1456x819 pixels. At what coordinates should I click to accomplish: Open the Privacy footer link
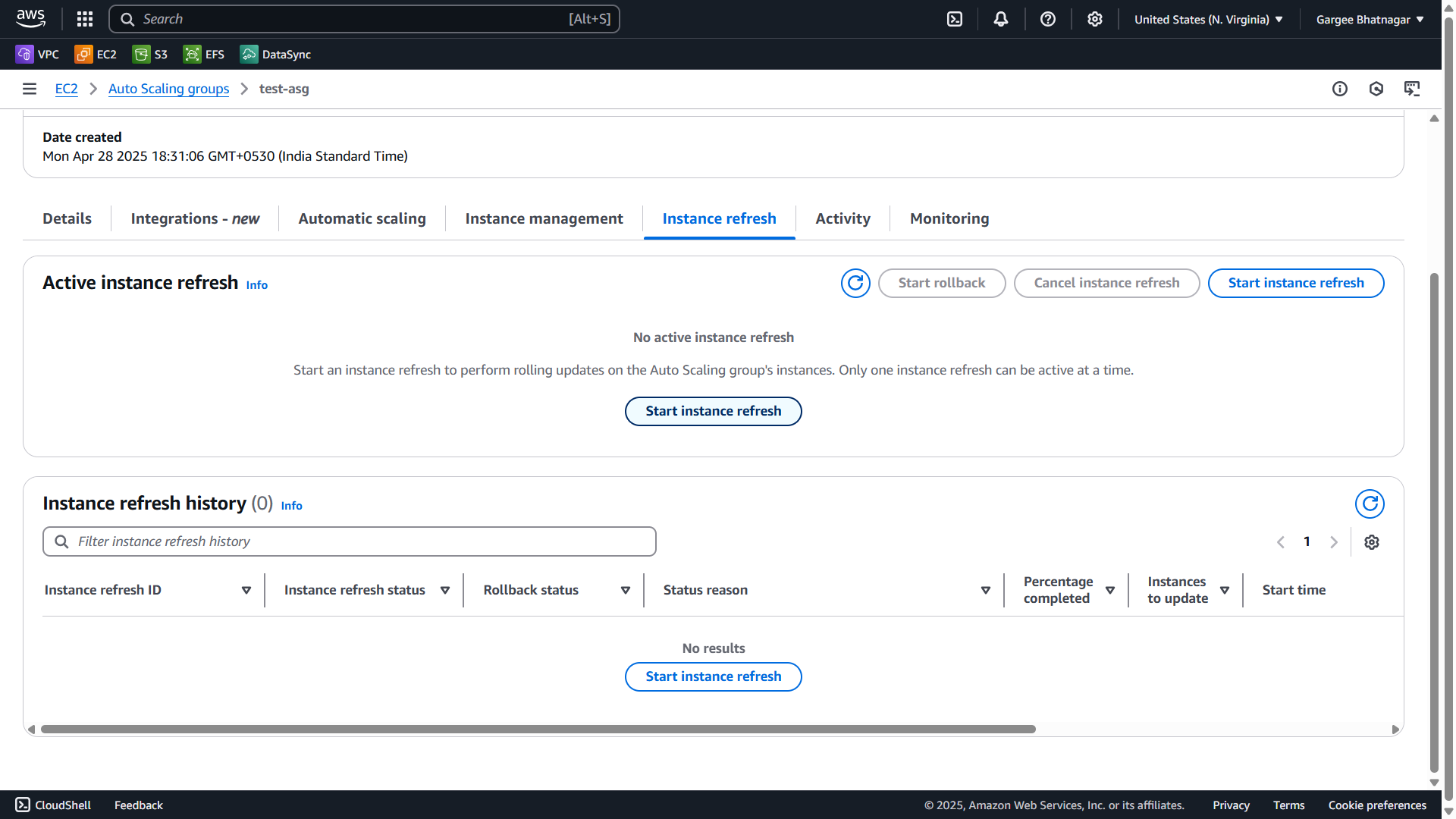coord(1231,805)
